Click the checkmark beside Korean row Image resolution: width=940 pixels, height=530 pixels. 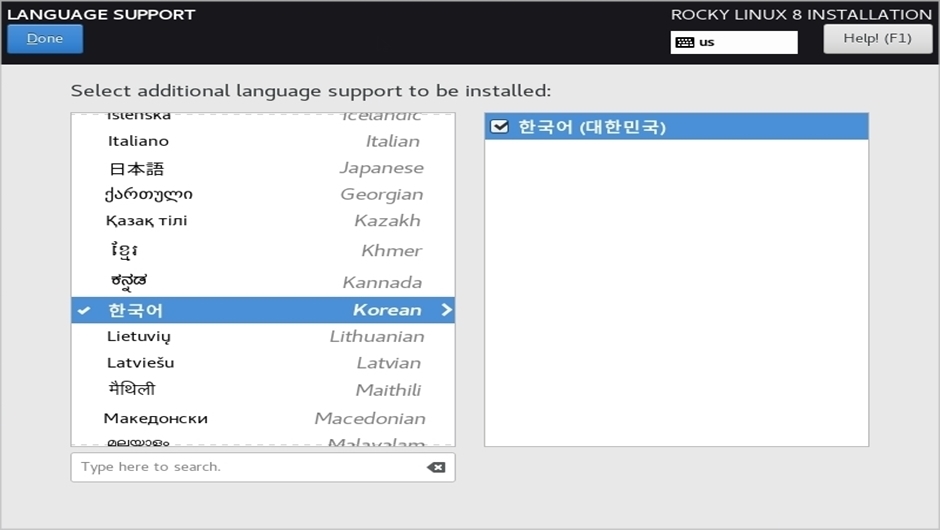coord(85,311)
